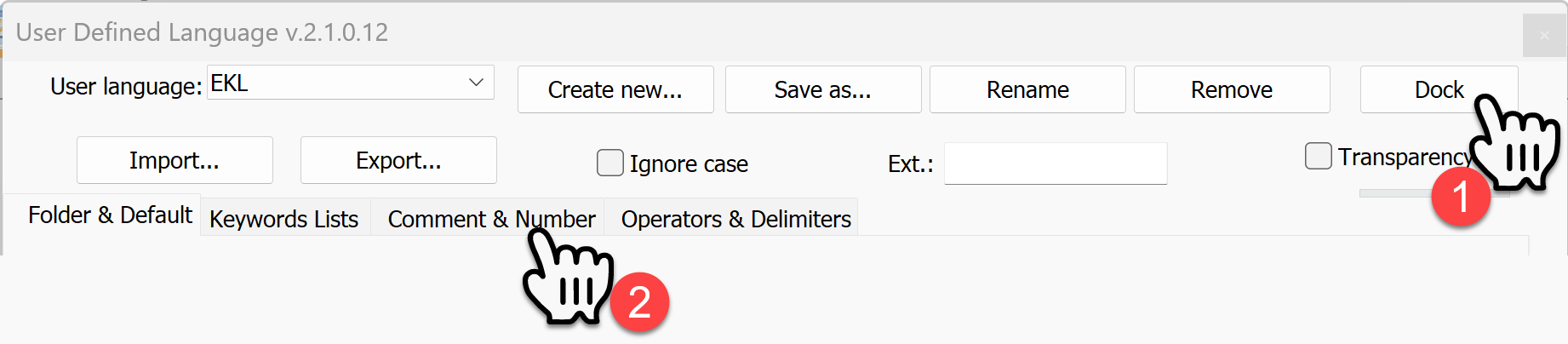Adjust the transparency slider
The height and width of the screenshot is (344, 1568).
1396,193
